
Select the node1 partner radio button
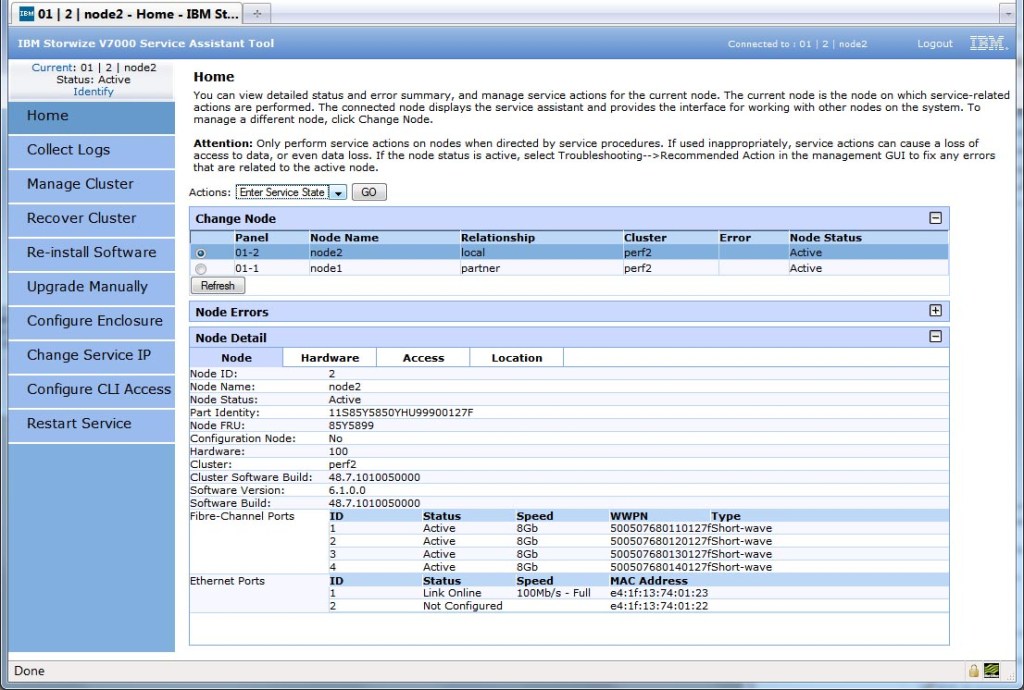coord(201,269)
